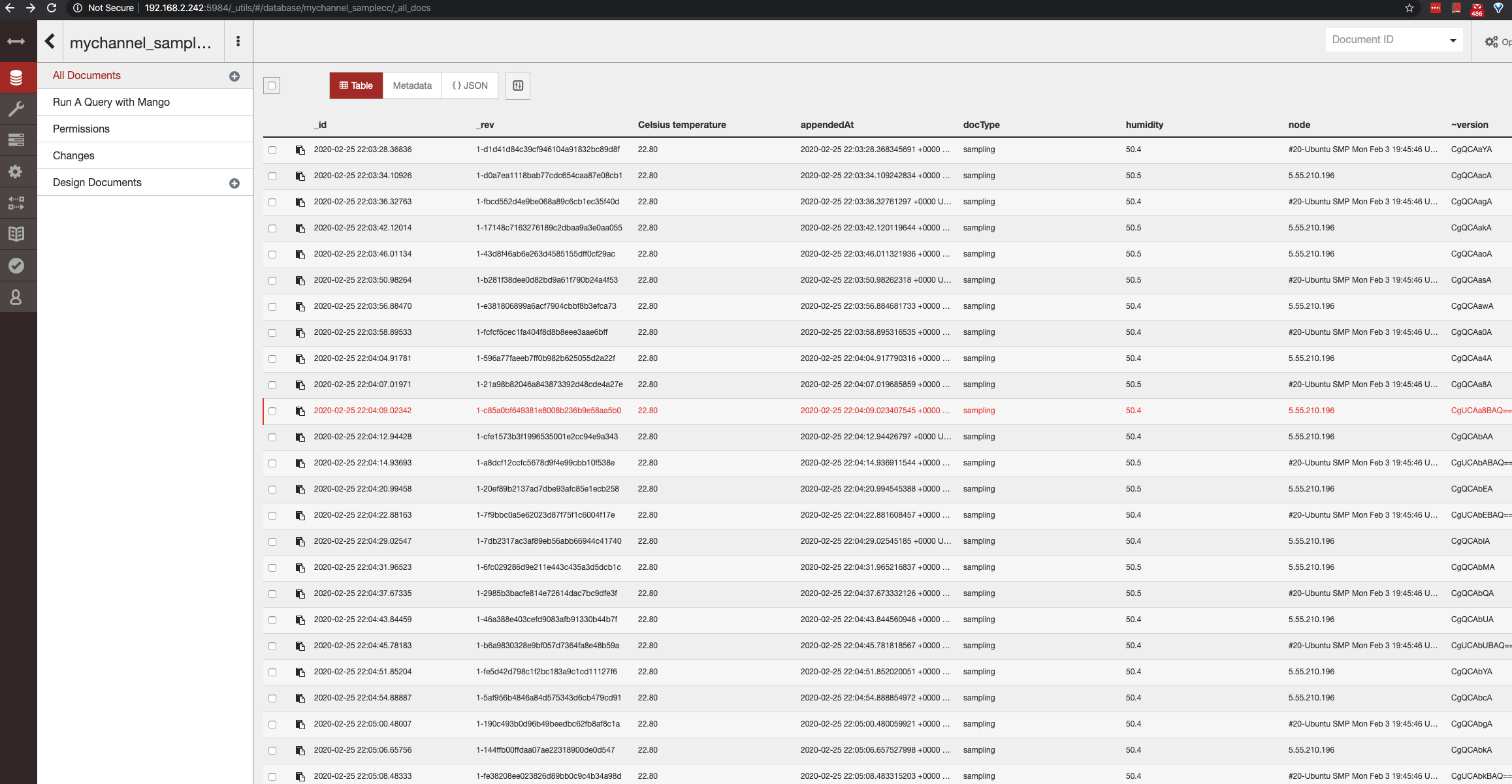Click the Verify checkmark sidebar icon
Viewport: 1512px width, 784px height.
pyautogui.click(x=16, y=266)
